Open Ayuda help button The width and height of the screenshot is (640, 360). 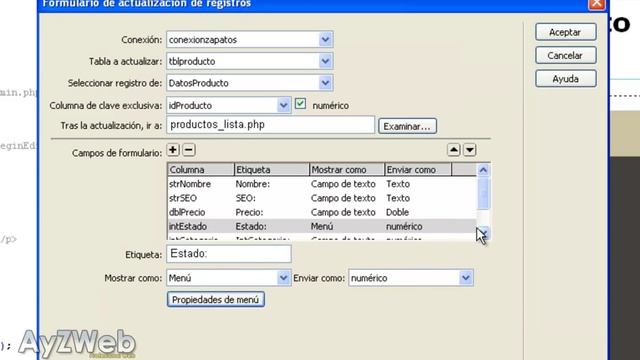click(x=565, y=78)
